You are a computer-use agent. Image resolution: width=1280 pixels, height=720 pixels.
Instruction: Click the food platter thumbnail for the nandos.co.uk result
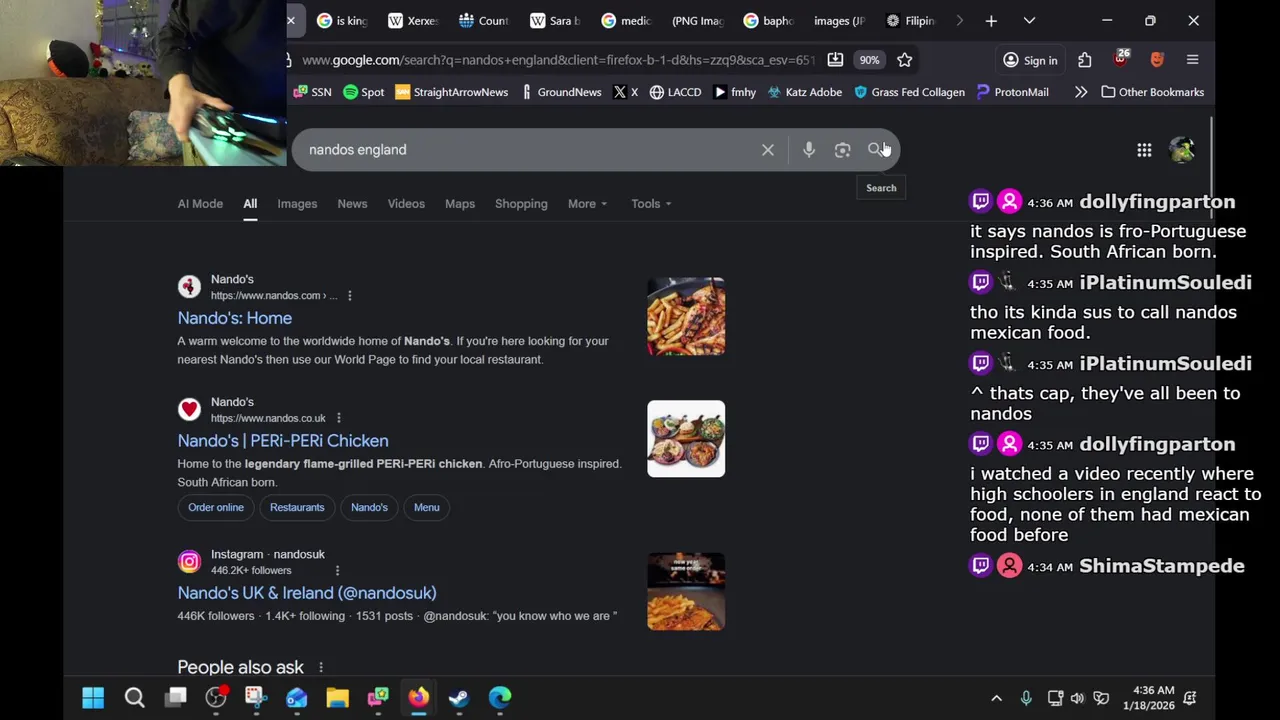(x=686, y=439)
